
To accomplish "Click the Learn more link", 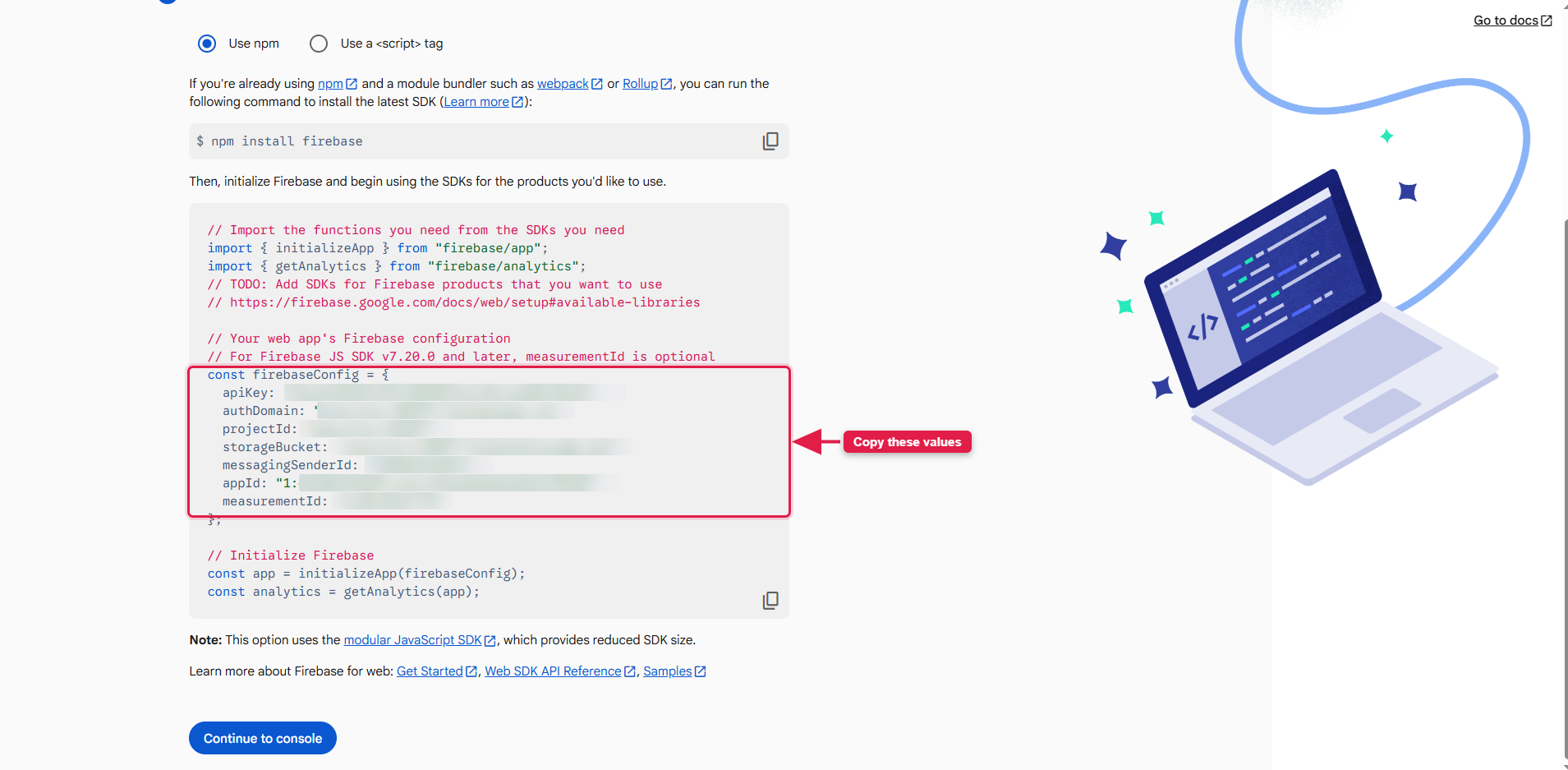I will pos(476,102).
